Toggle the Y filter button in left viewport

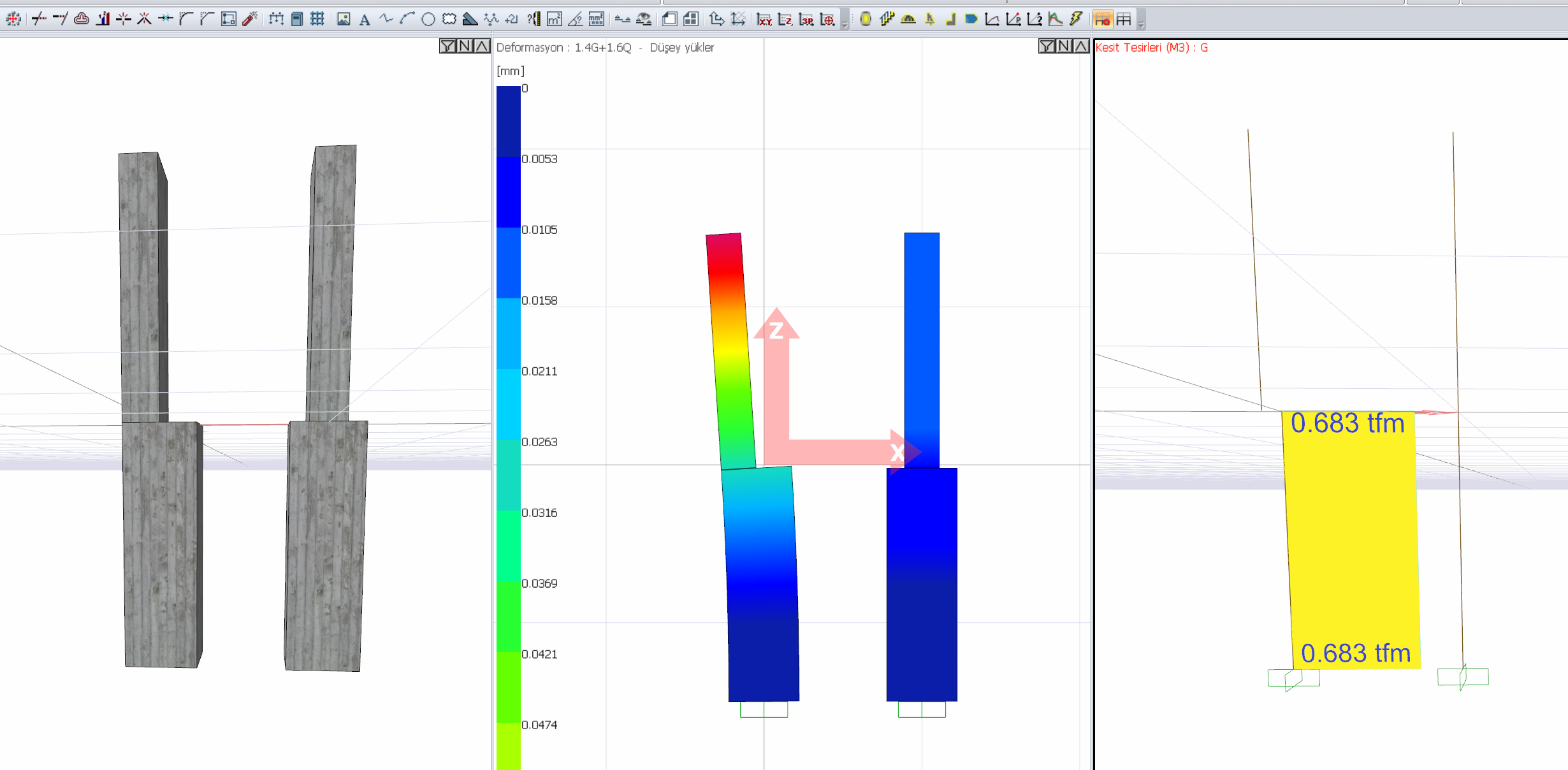tap(448, 46)
